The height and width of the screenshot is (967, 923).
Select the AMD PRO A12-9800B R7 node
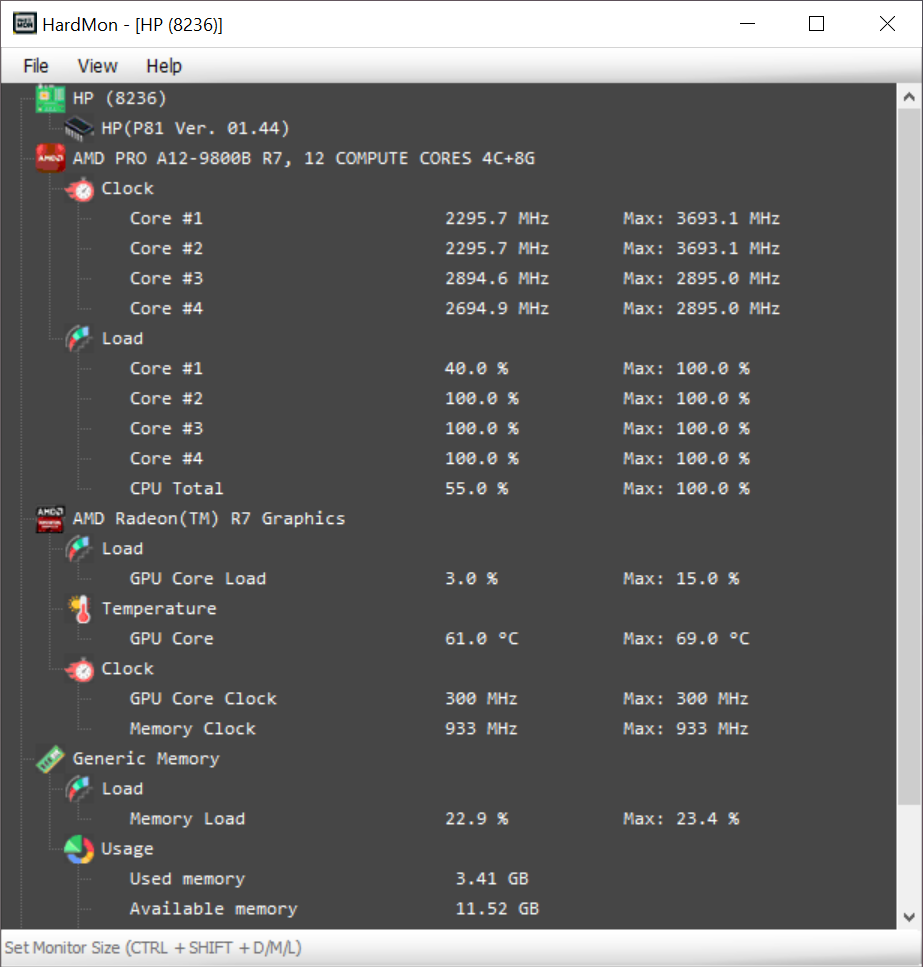pyautogui.click(x=304, y=158)
